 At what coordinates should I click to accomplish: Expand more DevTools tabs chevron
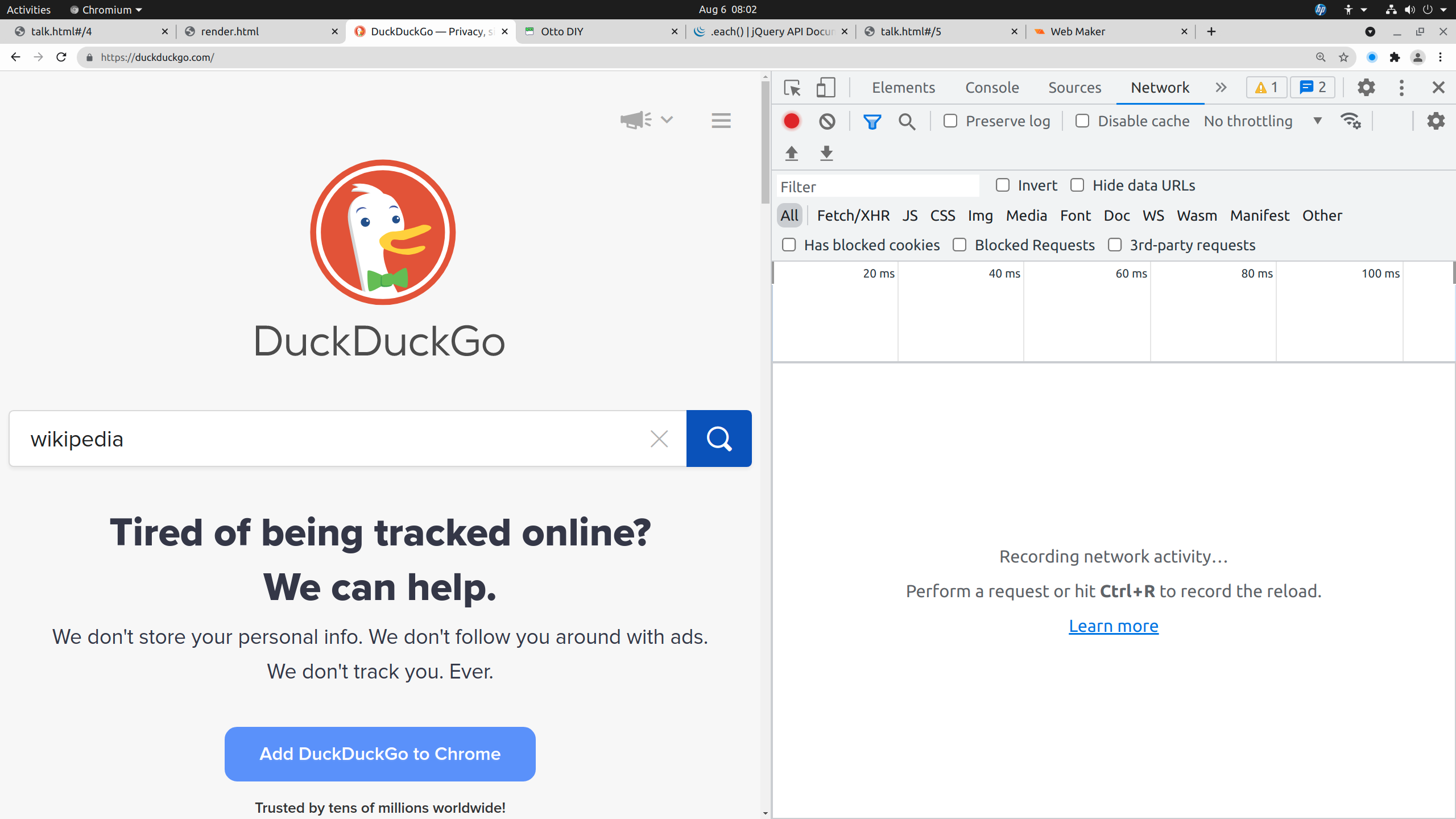[1221, 88]
